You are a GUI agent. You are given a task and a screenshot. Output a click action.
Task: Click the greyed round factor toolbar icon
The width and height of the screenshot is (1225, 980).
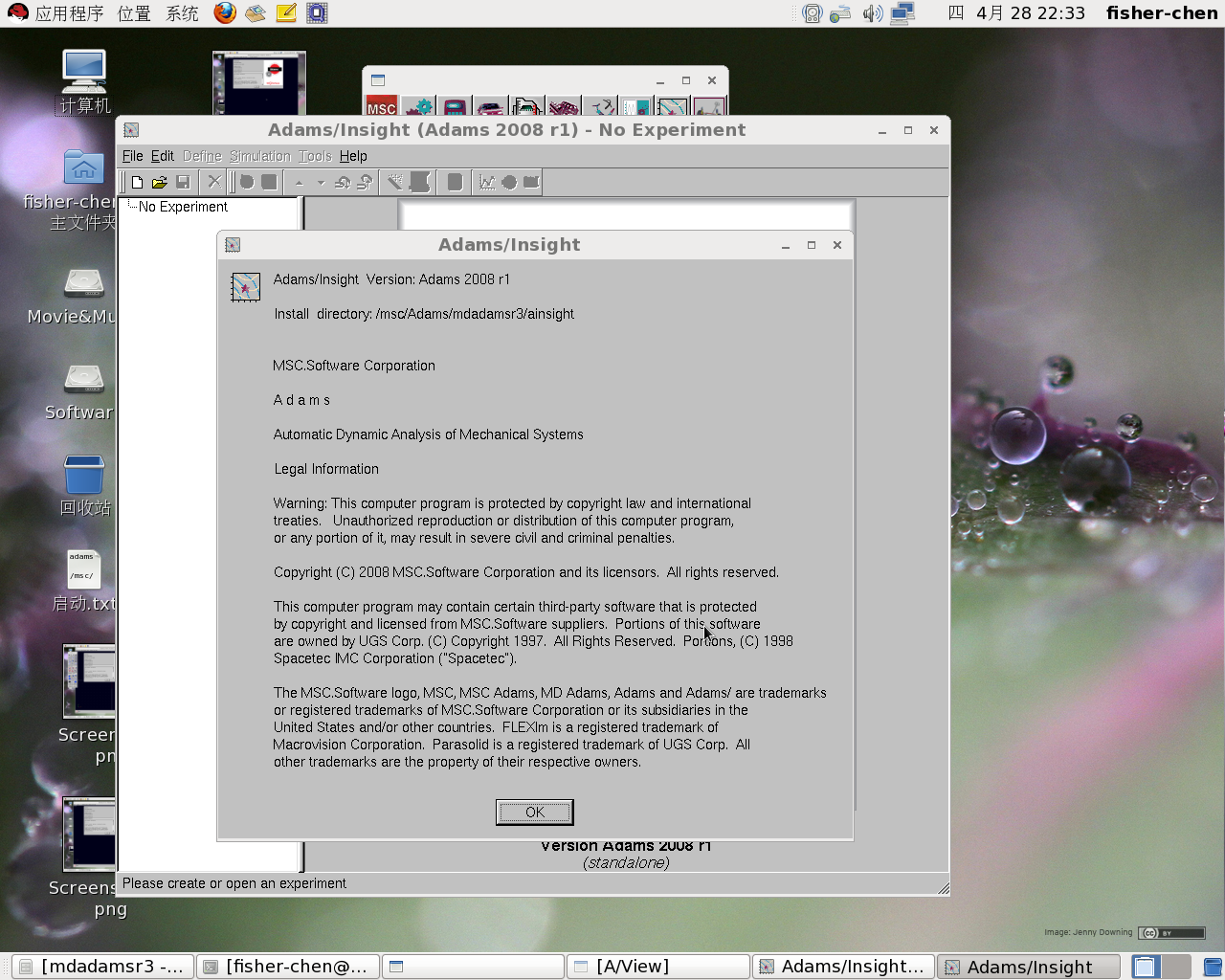click(x=247, y=182)
